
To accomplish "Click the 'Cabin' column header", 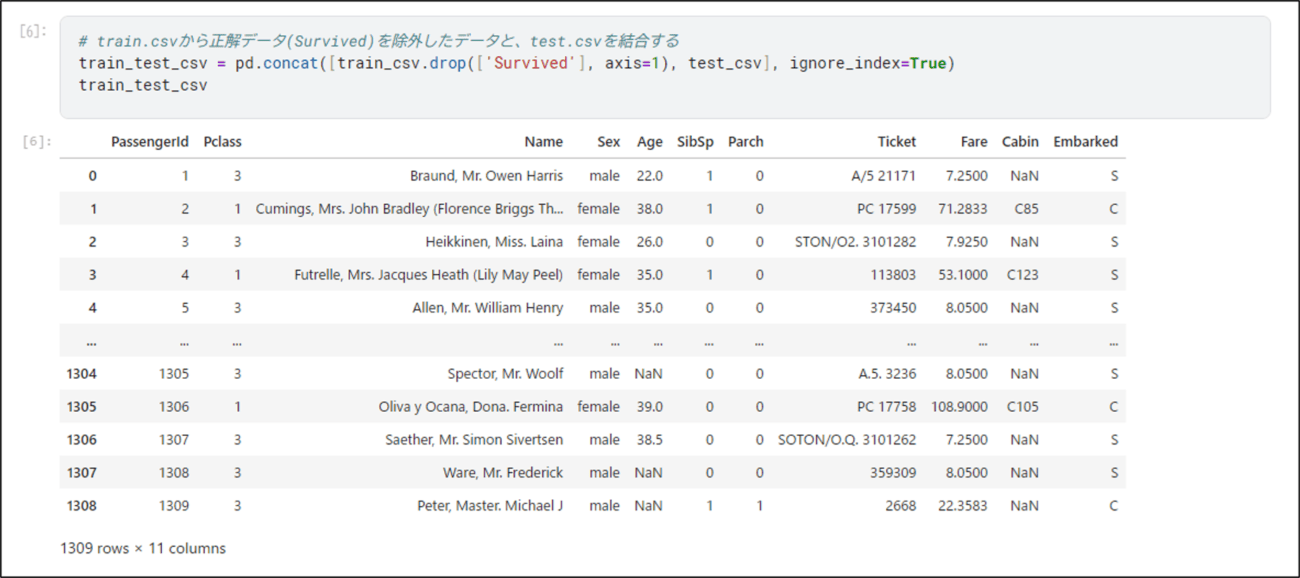I will (x=1020, y=142).
